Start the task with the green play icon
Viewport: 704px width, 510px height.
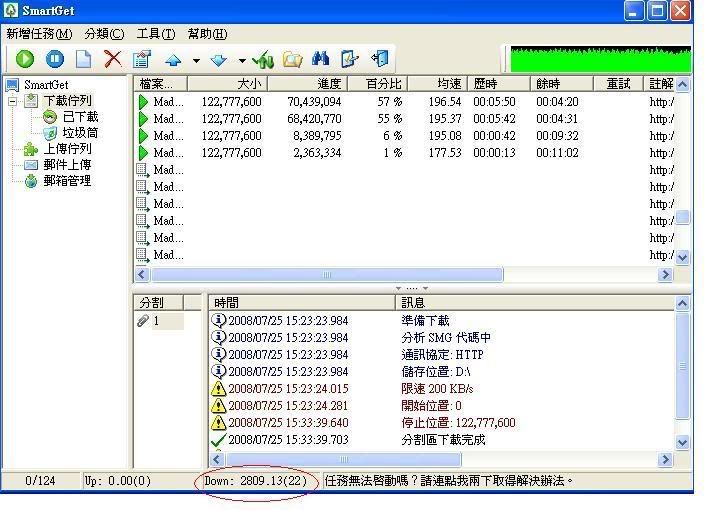tap(25, 59)
